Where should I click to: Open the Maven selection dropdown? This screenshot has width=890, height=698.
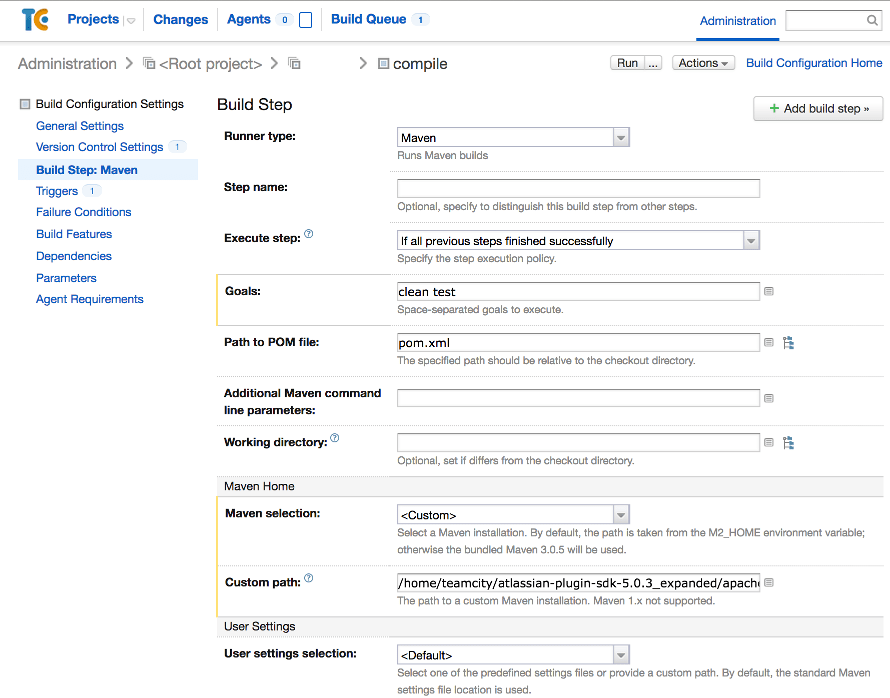(513, 515)
